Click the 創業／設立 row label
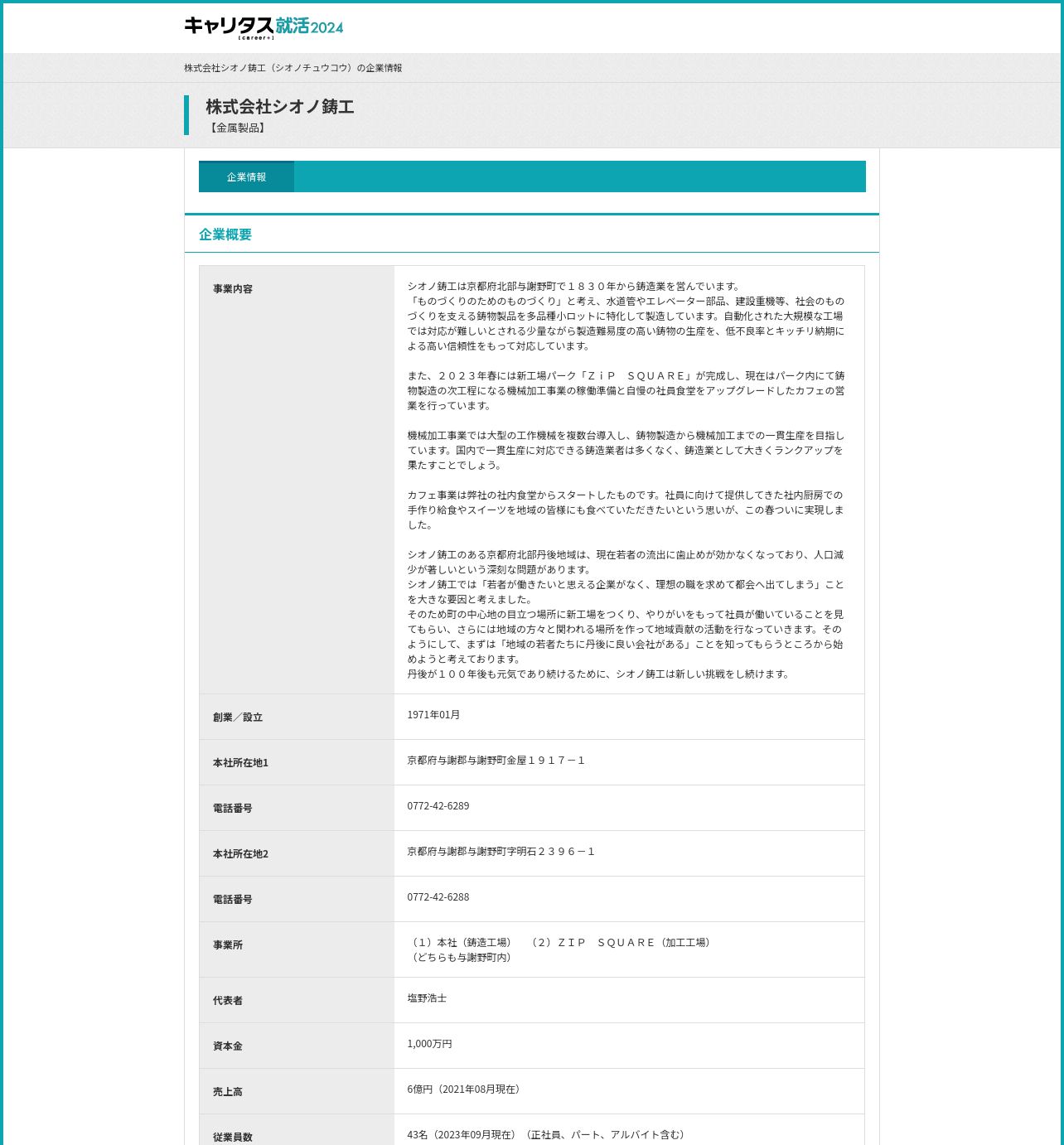This screenshot has width=1064, height=1145. pyautogui.click(x=238, y=717)
